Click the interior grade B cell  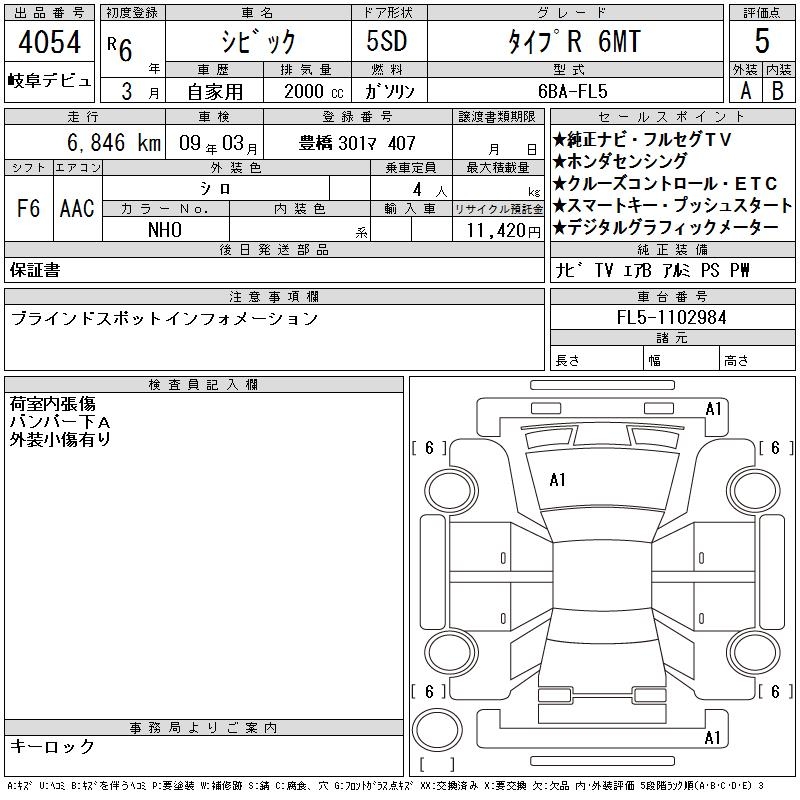click(x=778, y=90)
